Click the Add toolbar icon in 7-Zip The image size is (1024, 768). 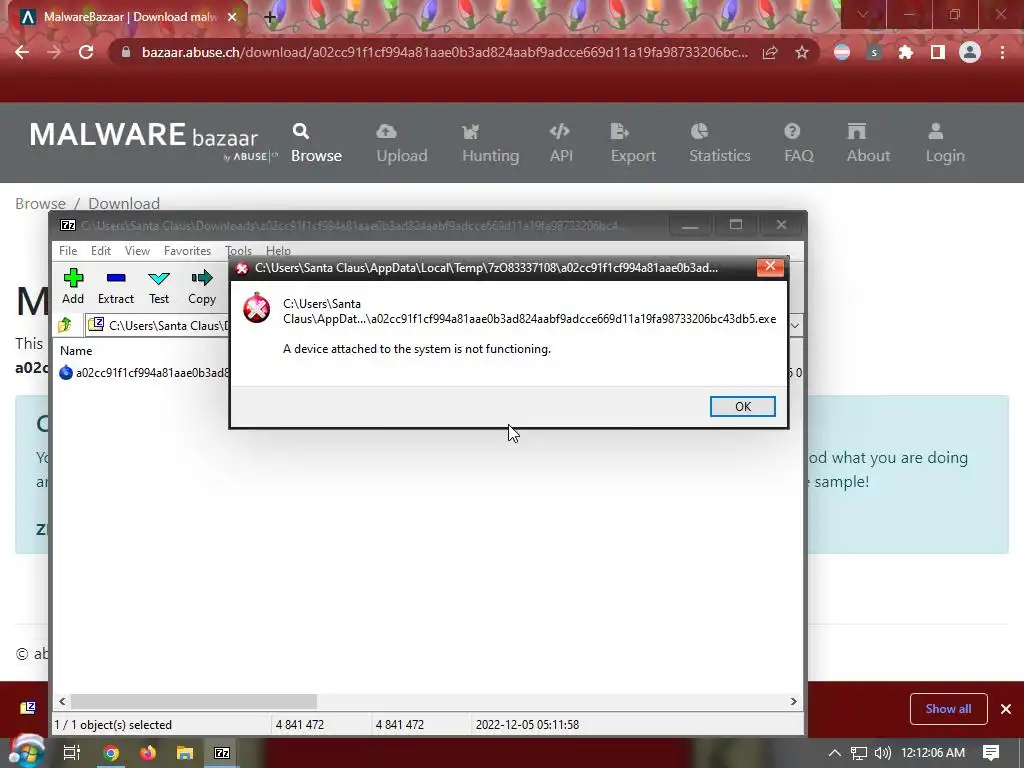point(73,287)
